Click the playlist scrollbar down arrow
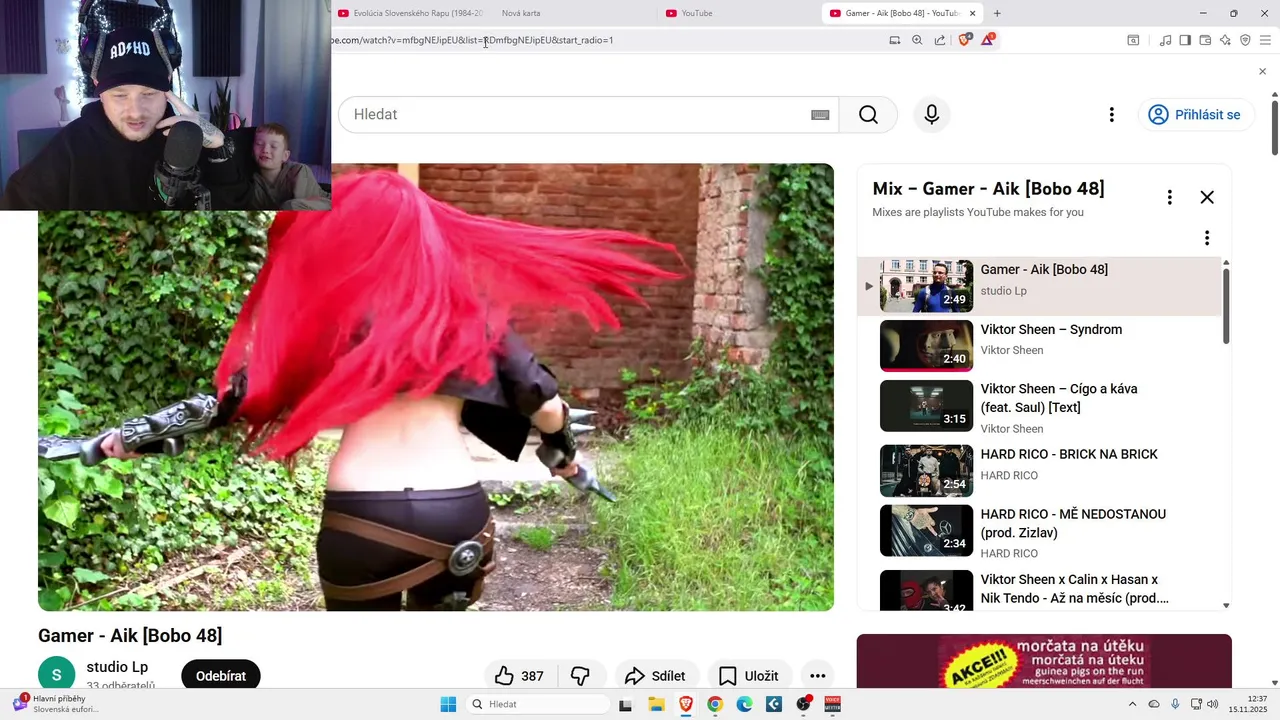The image size is (1280, 720). [x=1226, y=605]
